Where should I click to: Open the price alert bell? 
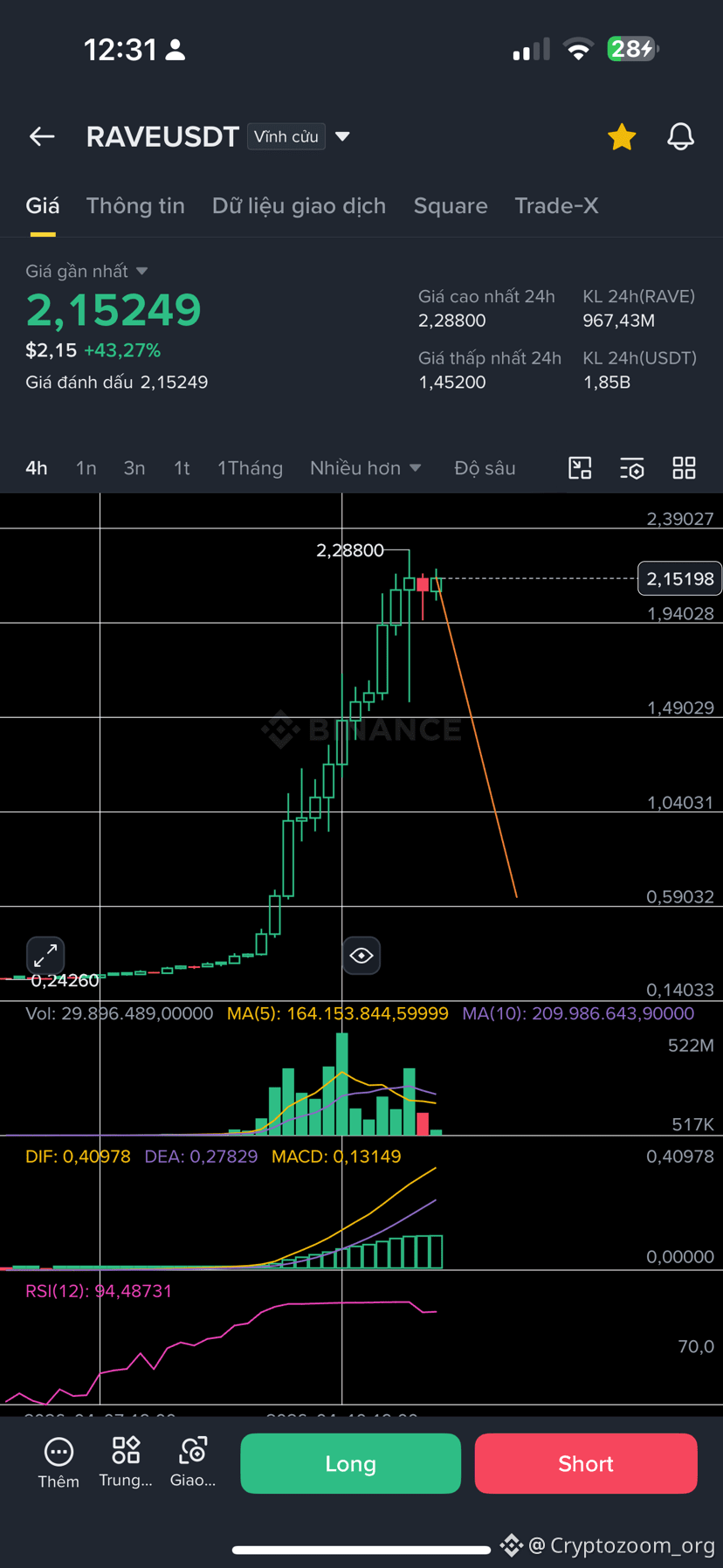(x=681, y=136)
